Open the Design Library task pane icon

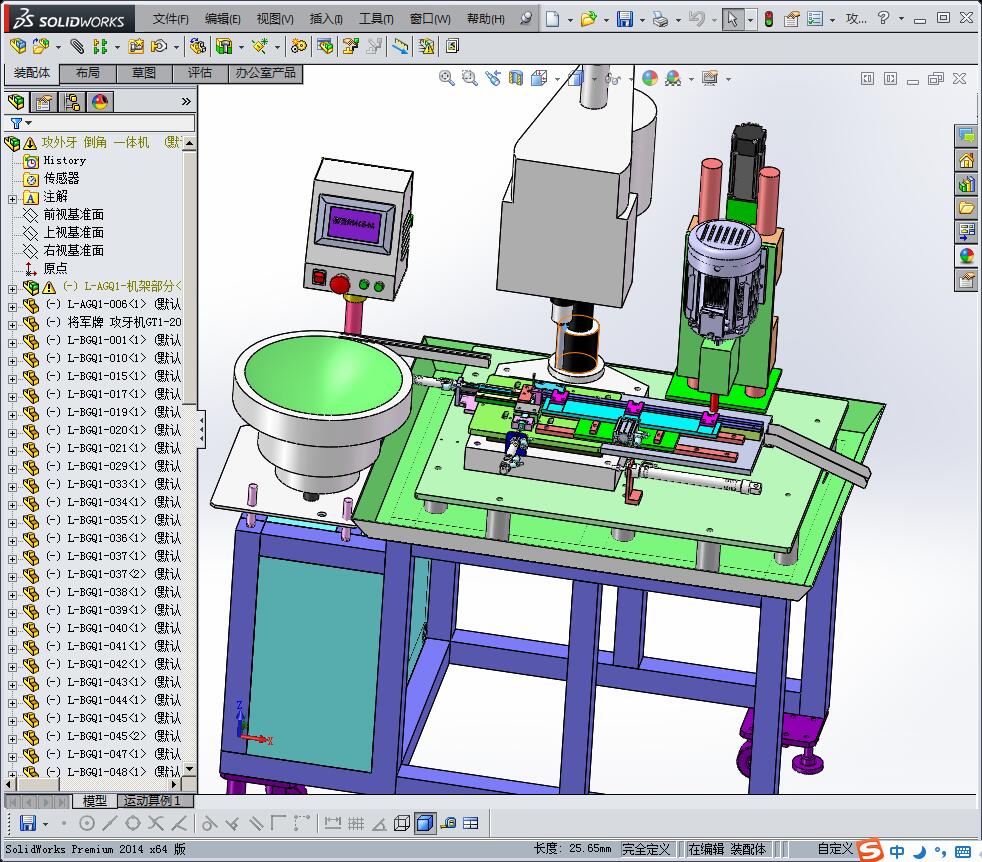click(x=966, y=184)
